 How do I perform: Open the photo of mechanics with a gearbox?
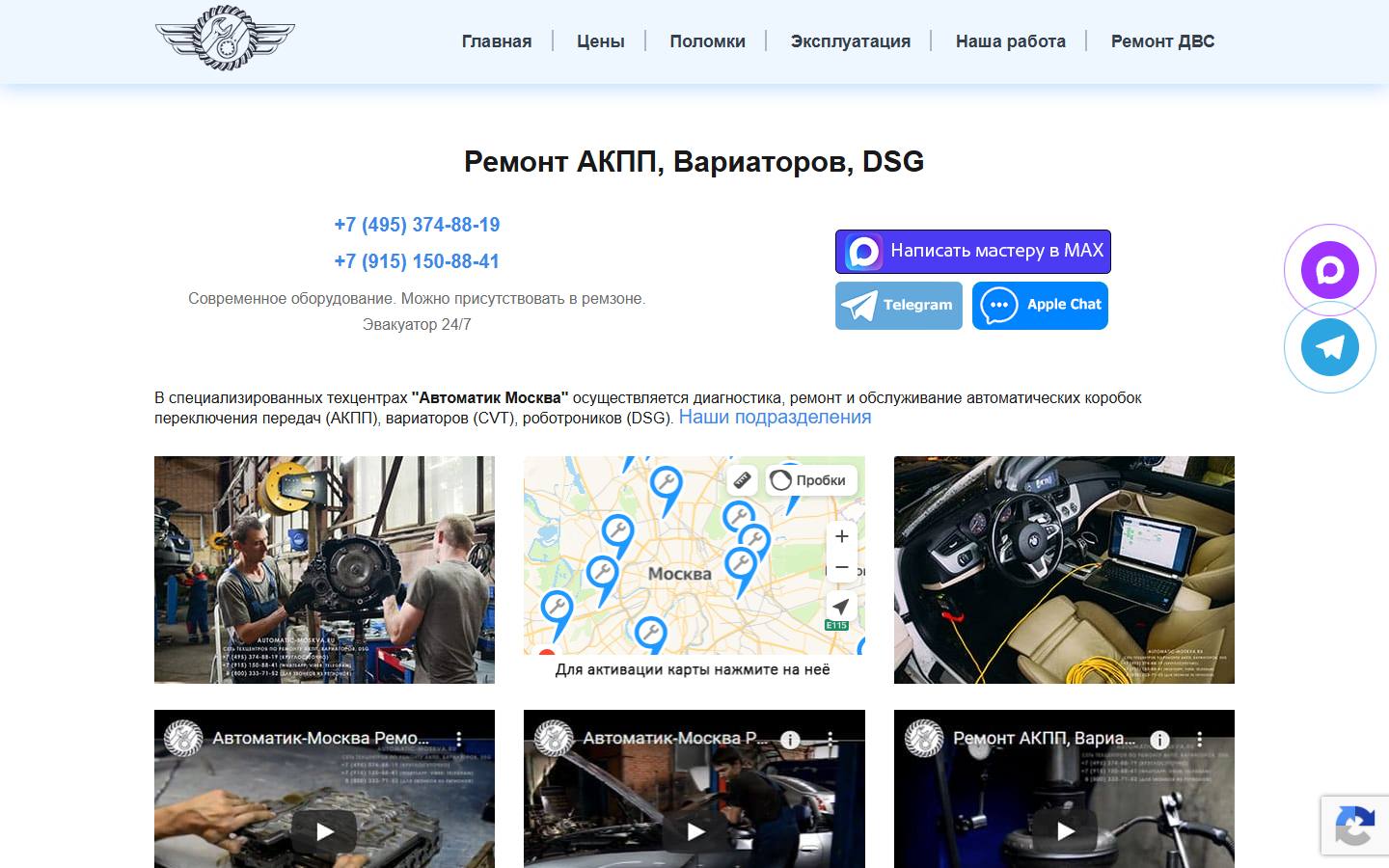(x=324, y=570)
